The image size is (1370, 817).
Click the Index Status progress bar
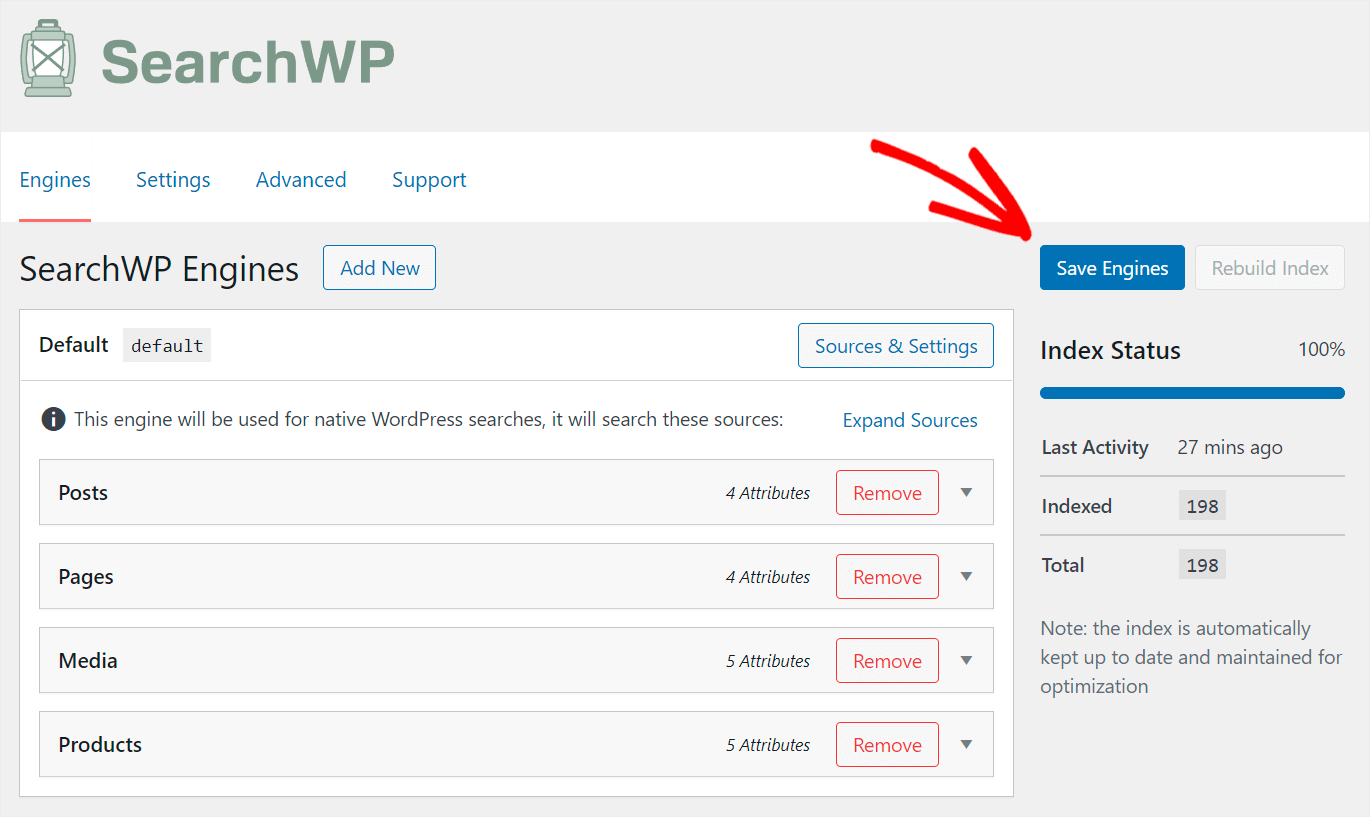coord(1192,393)
